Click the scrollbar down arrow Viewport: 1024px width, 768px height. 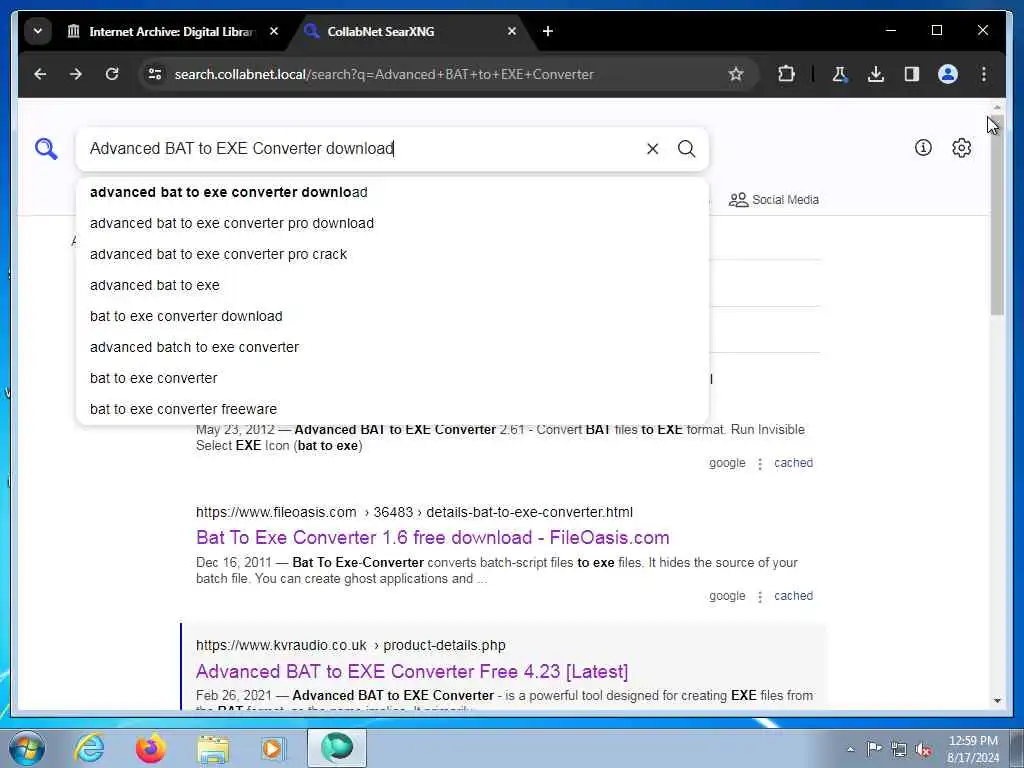pyautogui.click(x=997, y=701)
